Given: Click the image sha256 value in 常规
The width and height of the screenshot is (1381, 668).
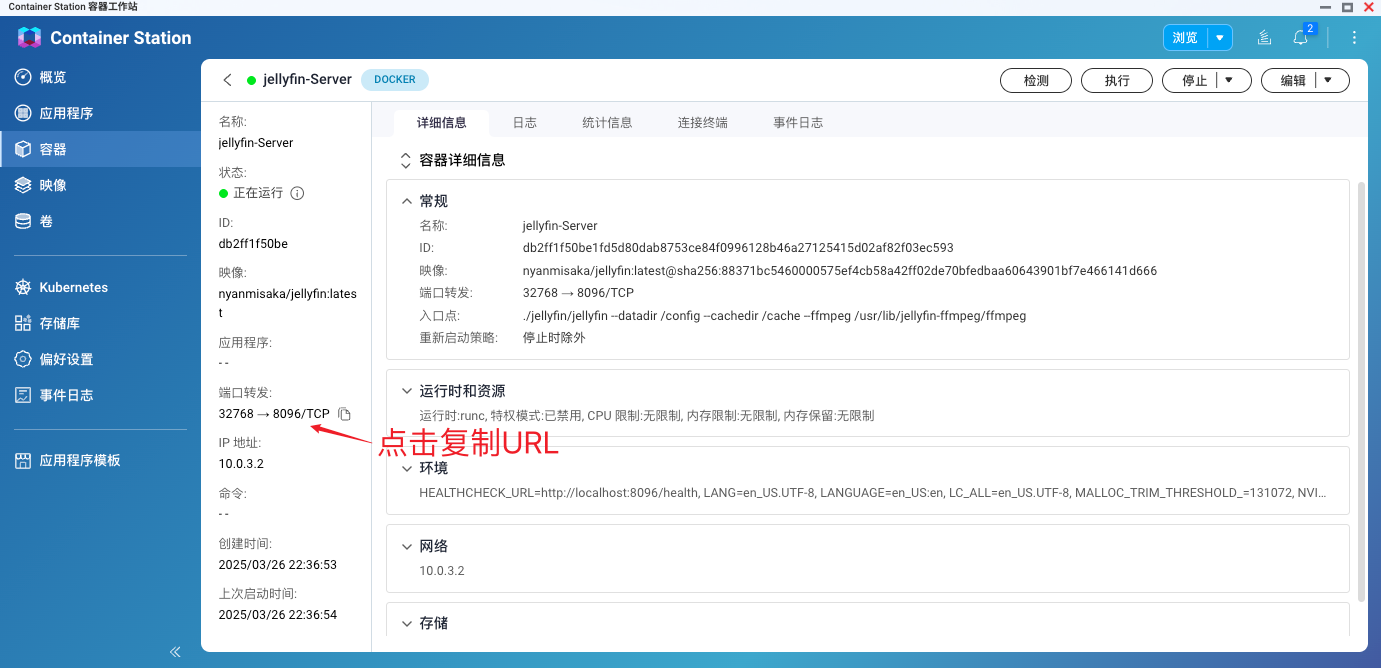Looking at the screenshot, I should click(x=840, y=271).
